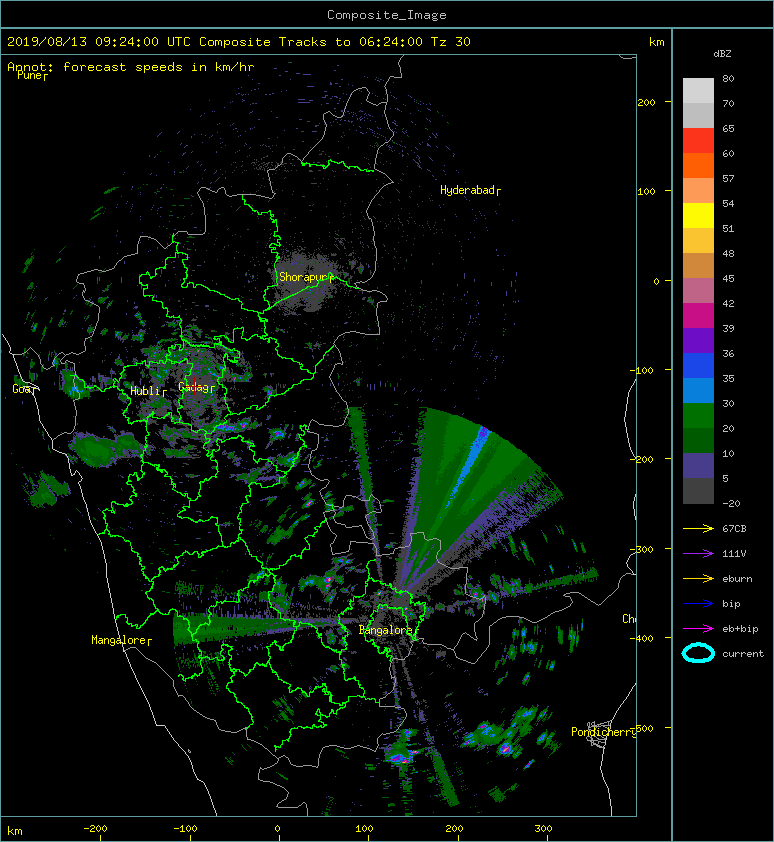
Task: Pick the amber 51 dBZ swatch
Action: point(698,241)
